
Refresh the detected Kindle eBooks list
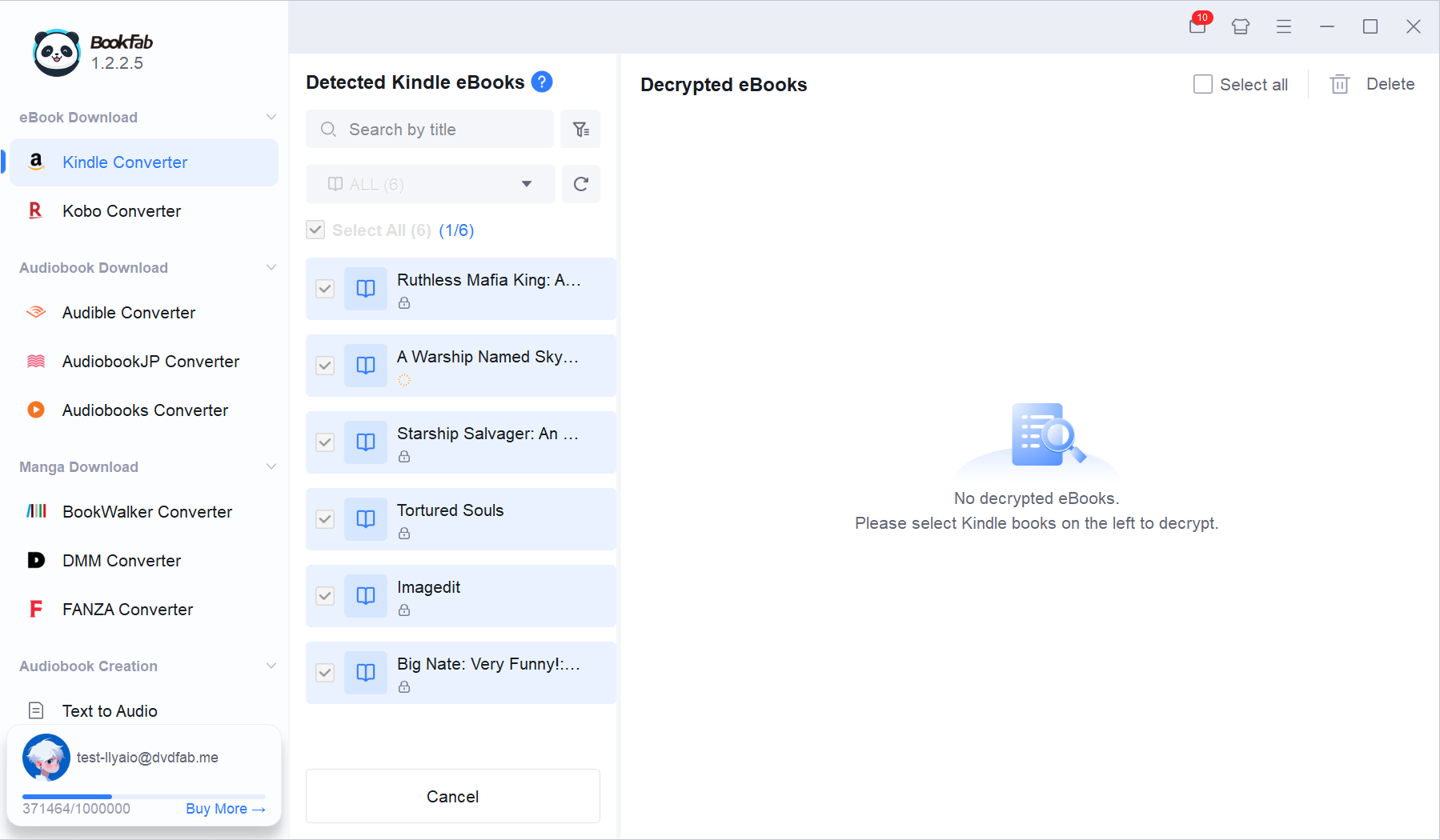coord(581,185)
